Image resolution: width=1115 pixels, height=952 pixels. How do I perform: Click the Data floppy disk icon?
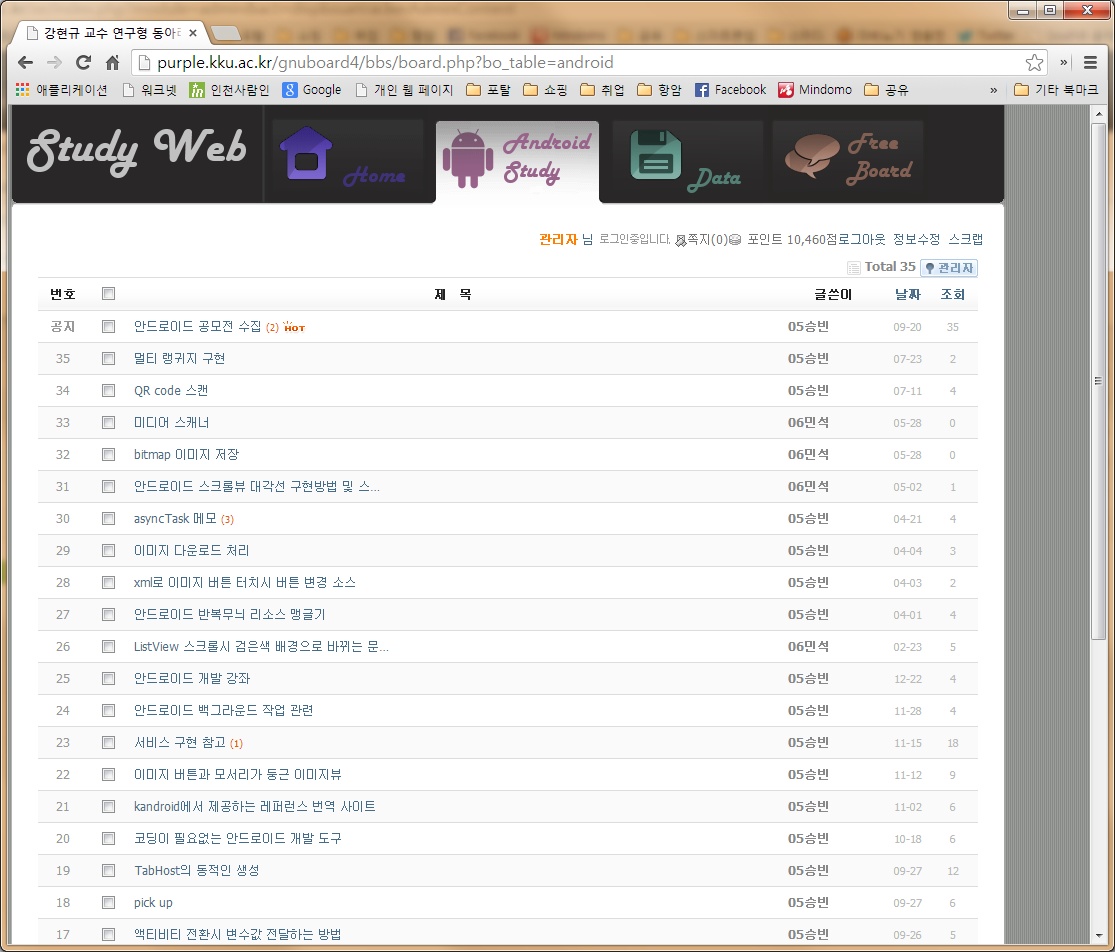(x=656, y=157)
